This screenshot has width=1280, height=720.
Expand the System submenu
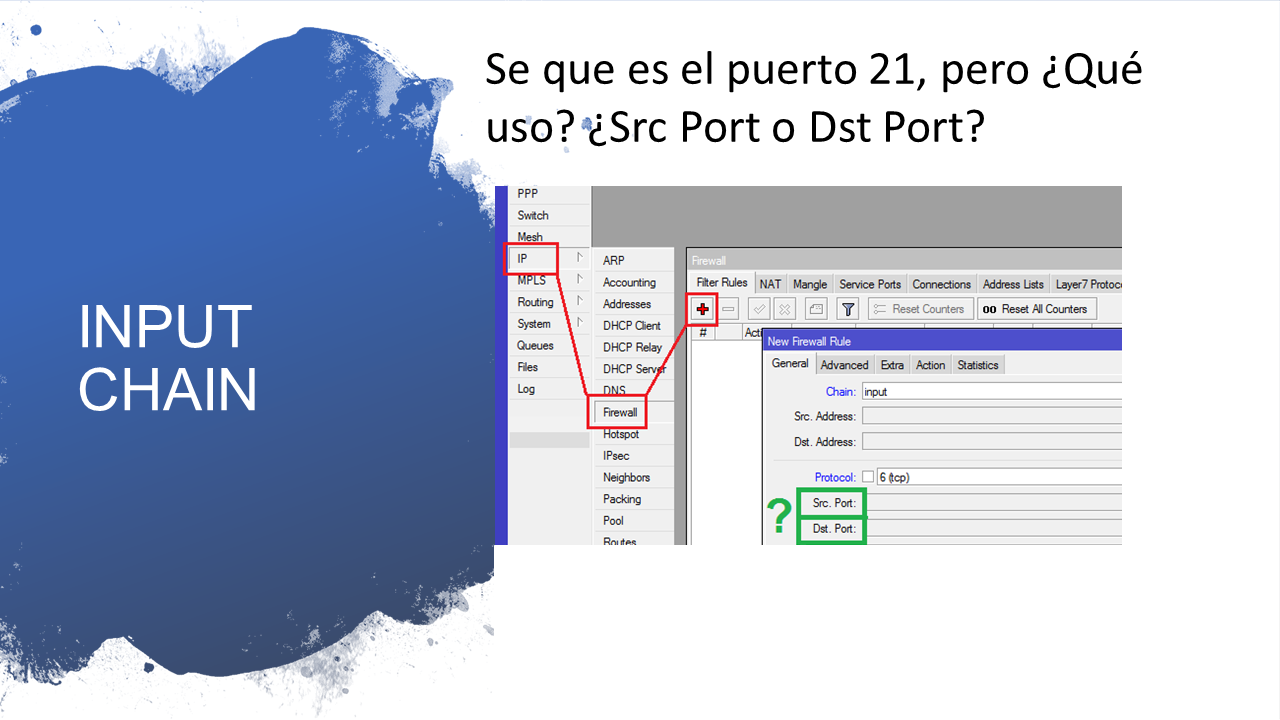click(x=579, y=323)
